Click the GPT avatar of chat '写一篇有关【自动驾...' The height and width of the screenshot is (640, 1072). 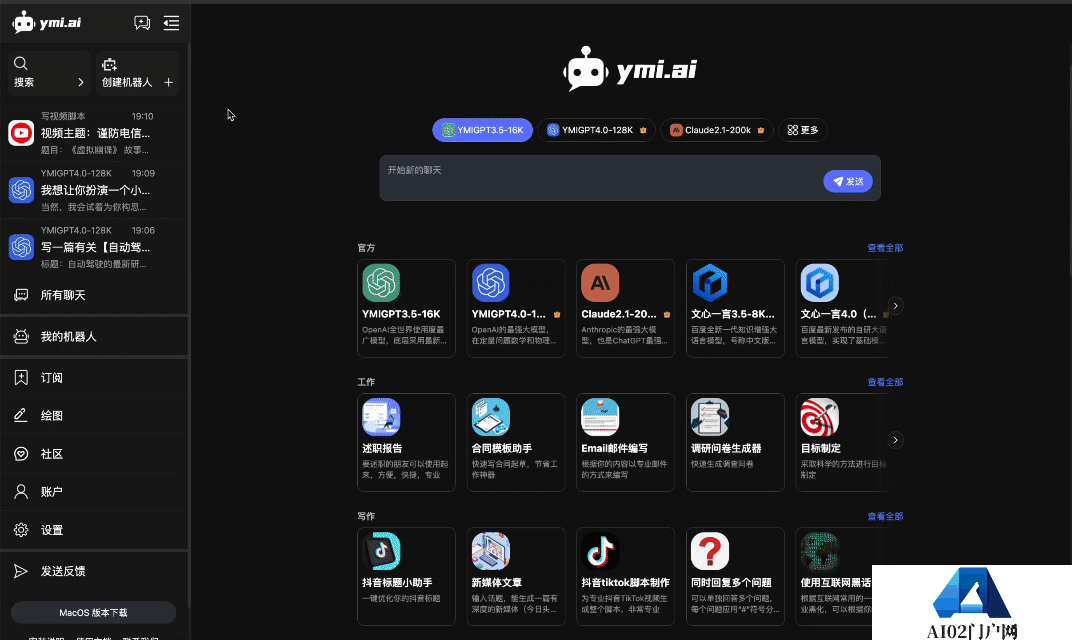pos(21,247)
